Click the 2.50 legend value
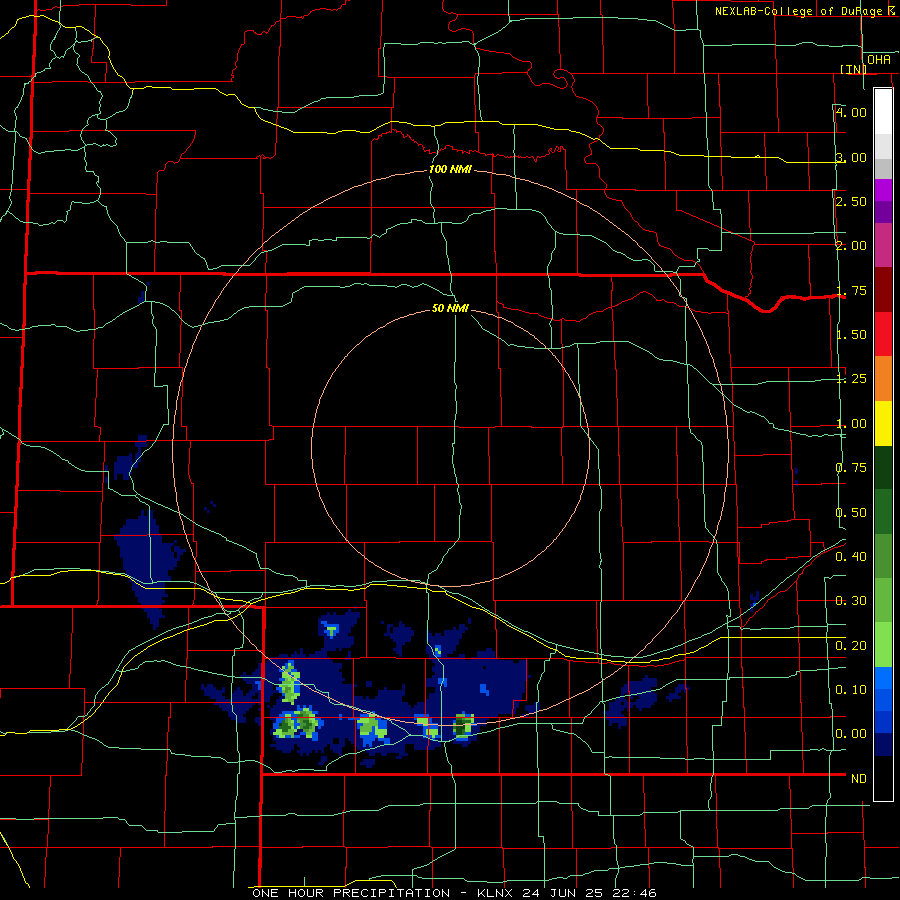The width and height of the screenshot is (900, 900). [851, 201]
